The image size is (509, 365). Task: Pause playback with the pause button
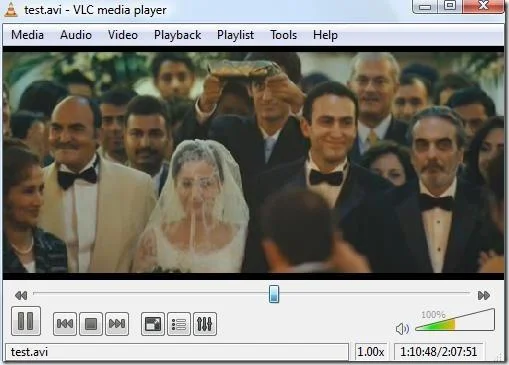coord(26,321)
